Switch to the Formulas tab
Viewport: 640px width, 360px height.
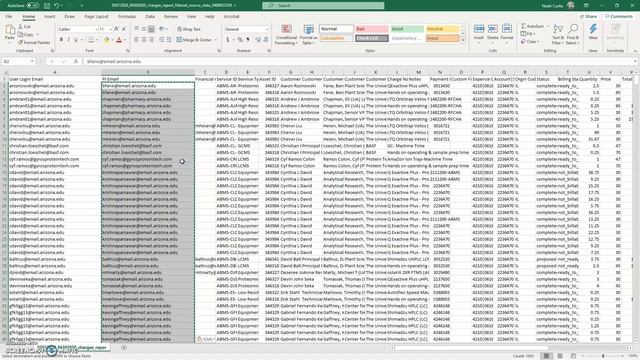[x=127, y=17]
